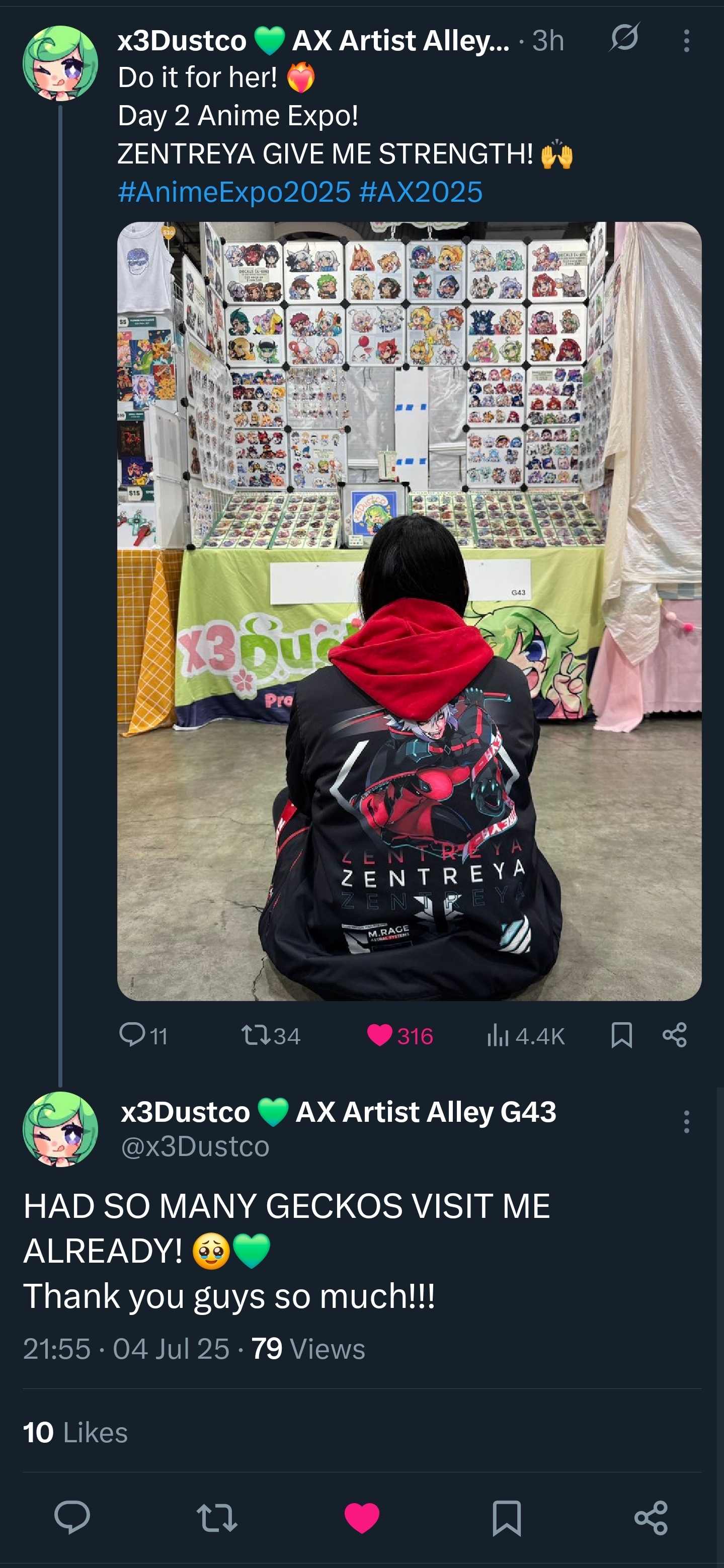Viewport: 724px width, 1568px height.
Task: Bookmark the geckos tweet
Action: pos(507,1518)
